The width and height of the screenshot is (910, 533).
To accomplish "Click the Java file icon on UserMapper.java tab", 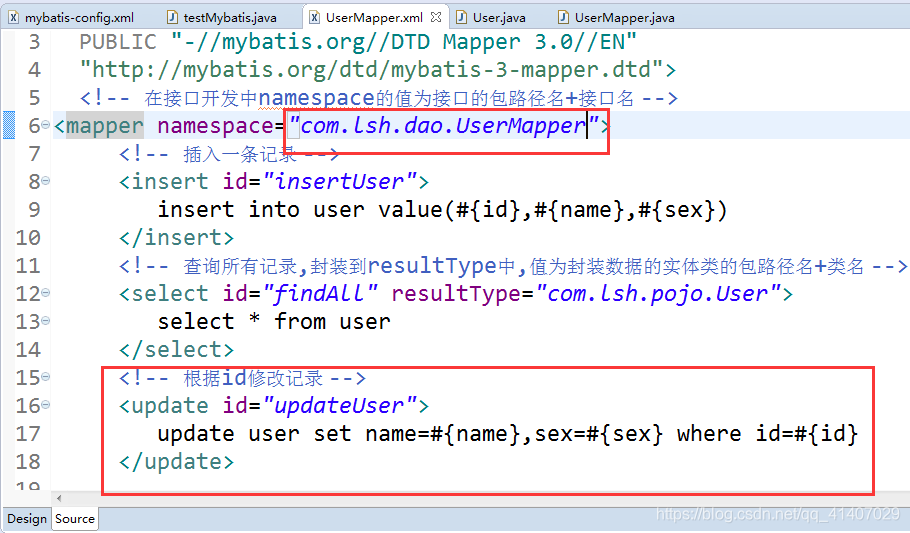I will [564, 17].
